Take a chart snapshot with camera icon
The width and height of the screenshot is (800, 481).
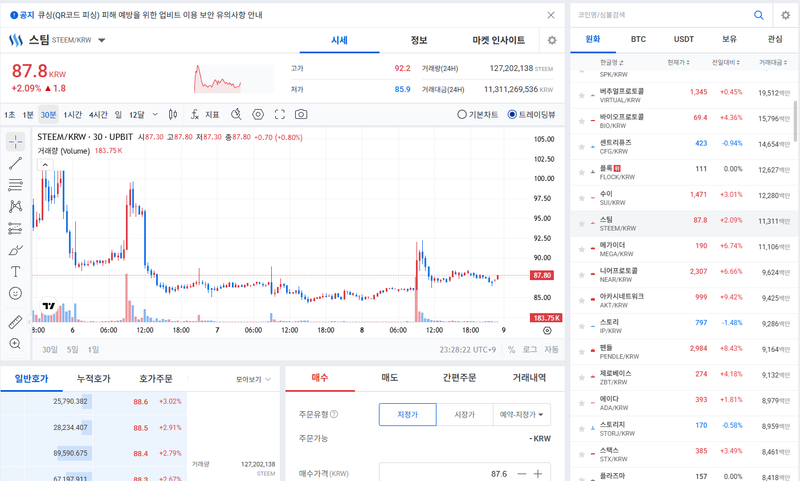pos(301,114)
